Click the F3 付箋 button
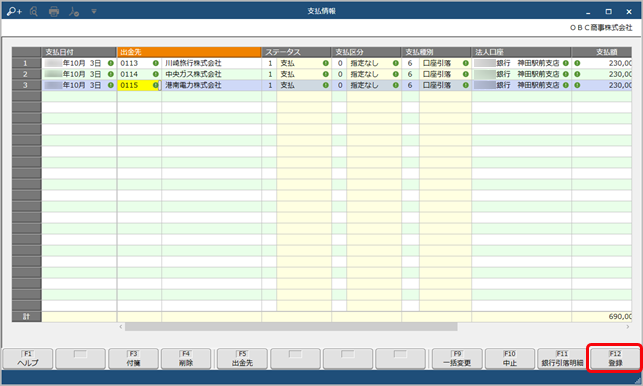 tap(133, 359)
